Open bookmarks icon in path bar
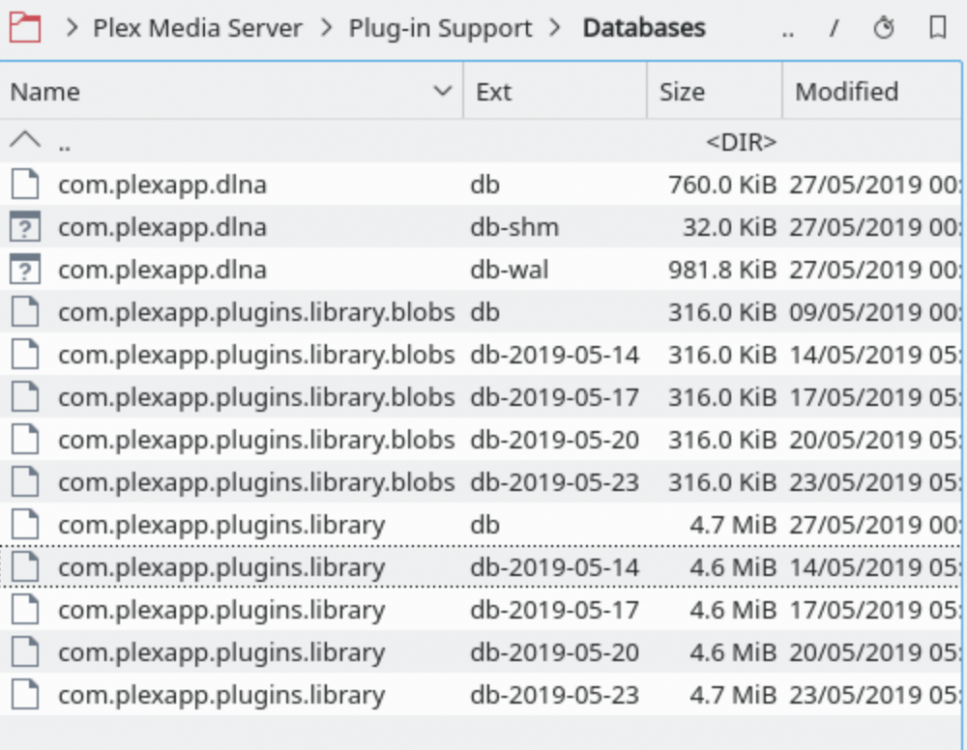 (938, 28)
